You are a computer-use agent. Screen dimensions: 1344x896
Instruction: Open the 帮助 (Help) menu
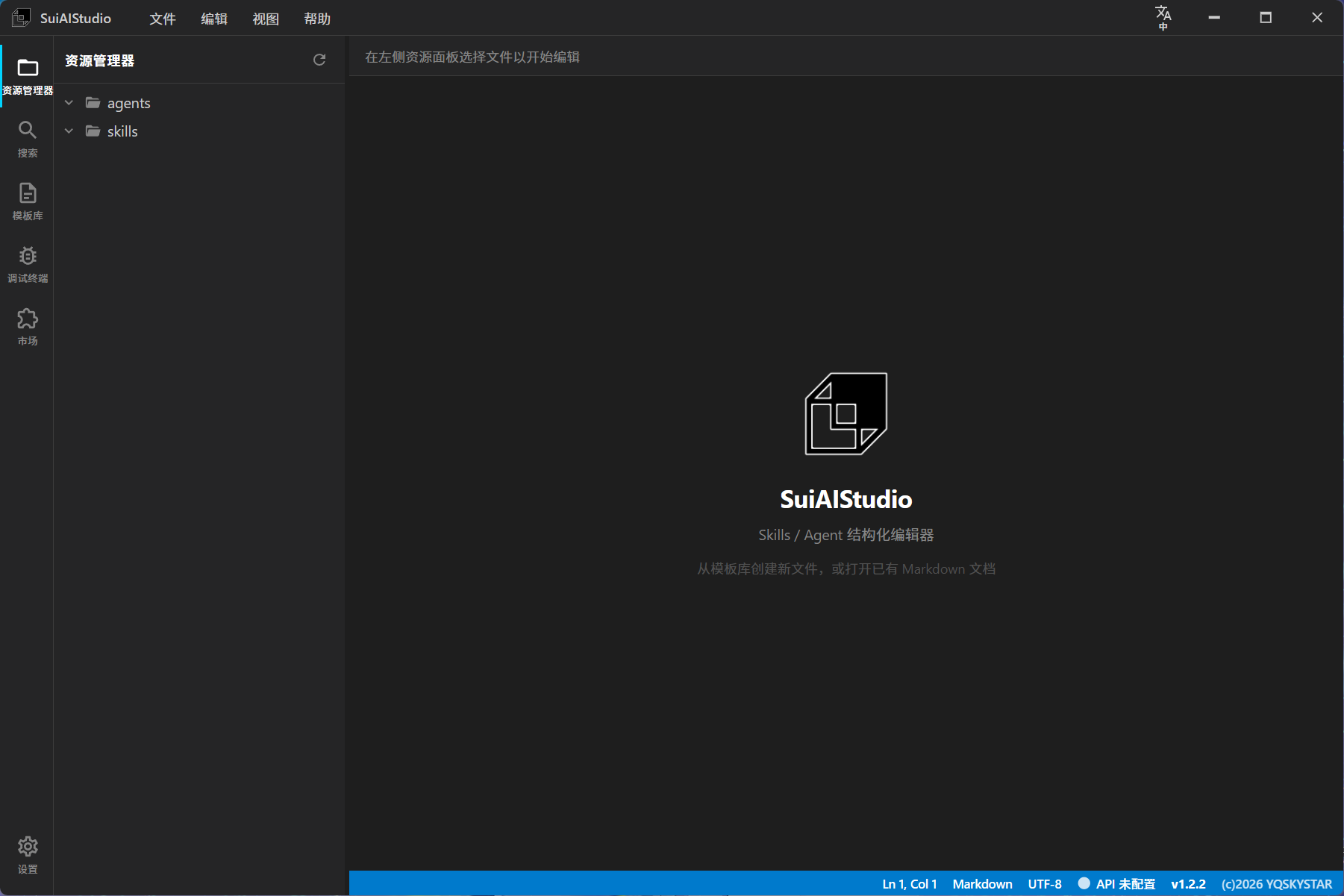point(317,19)
